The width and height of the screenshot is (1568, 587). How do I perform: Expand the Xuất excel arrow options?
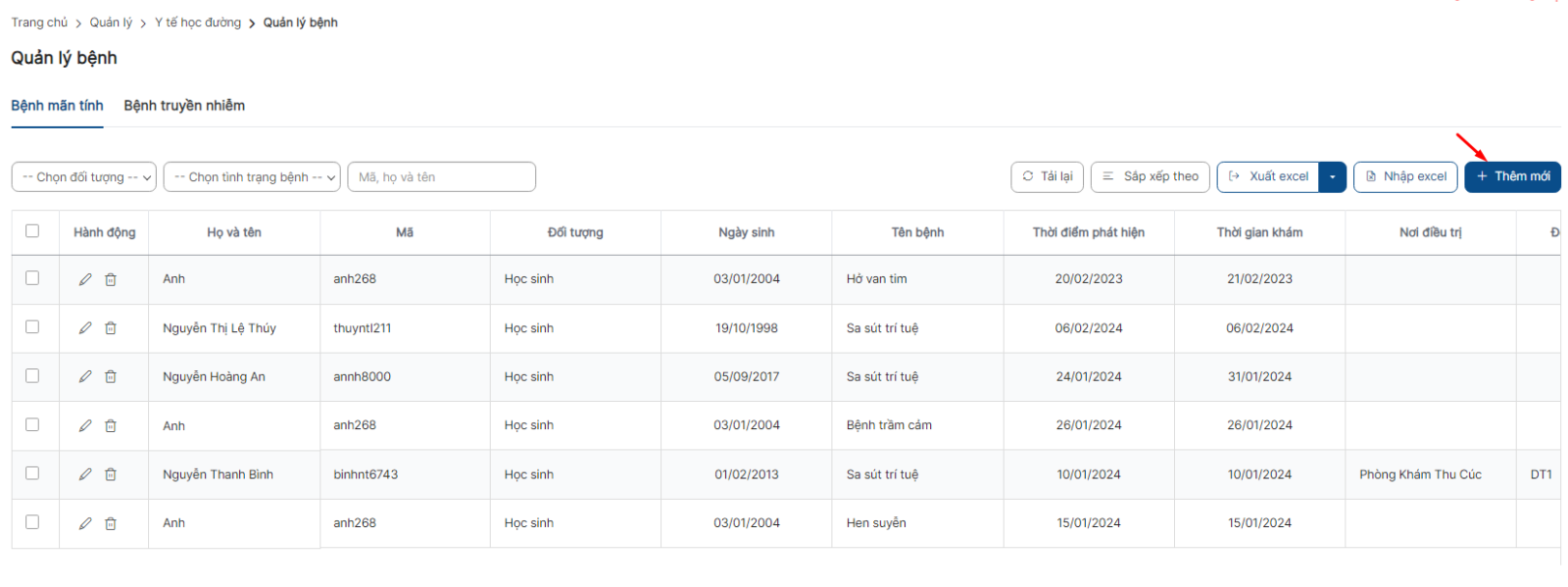pyautogui.click(x=1333, y=177)
